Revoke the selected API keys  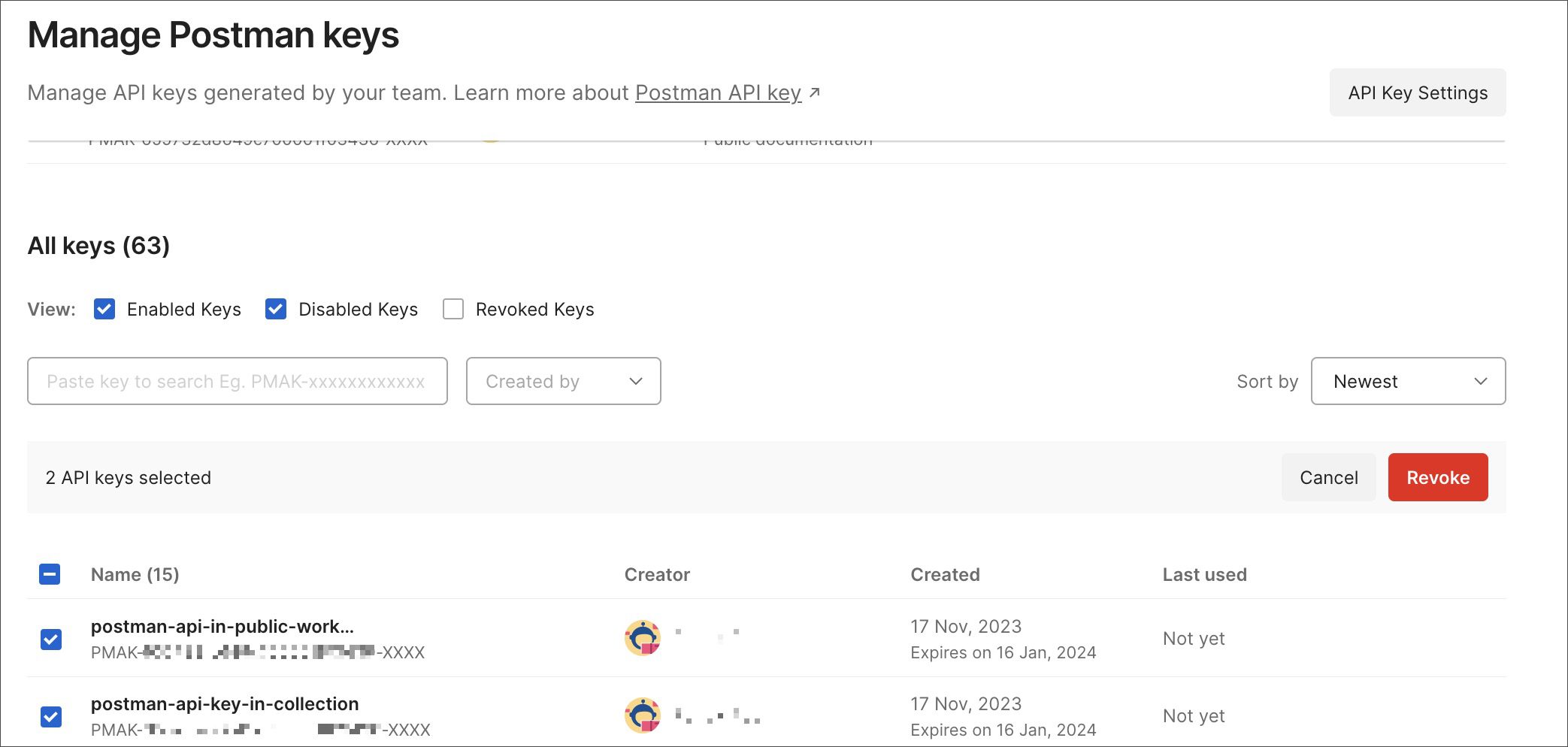click(1437, 477)
